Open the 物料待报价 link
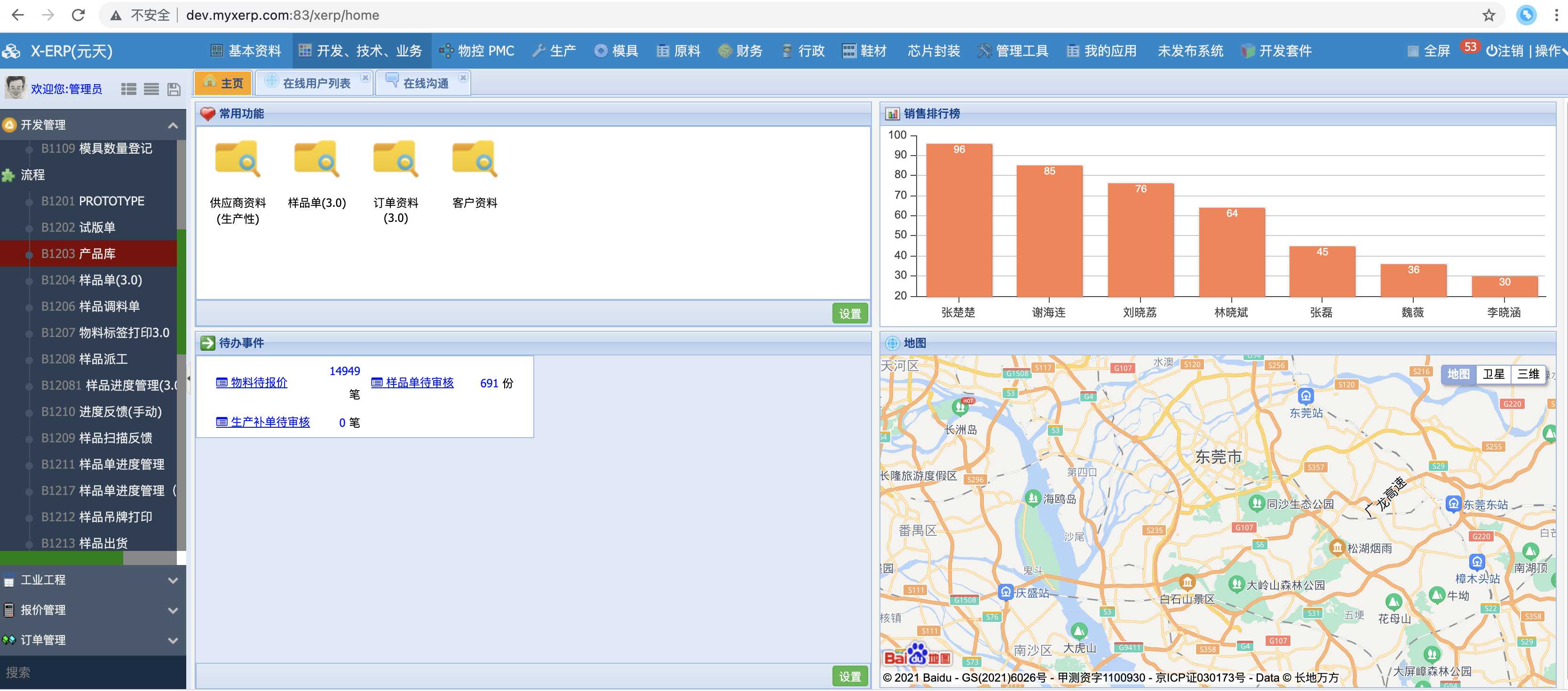The image size is (1568, 691). click(x=259, y=383)
